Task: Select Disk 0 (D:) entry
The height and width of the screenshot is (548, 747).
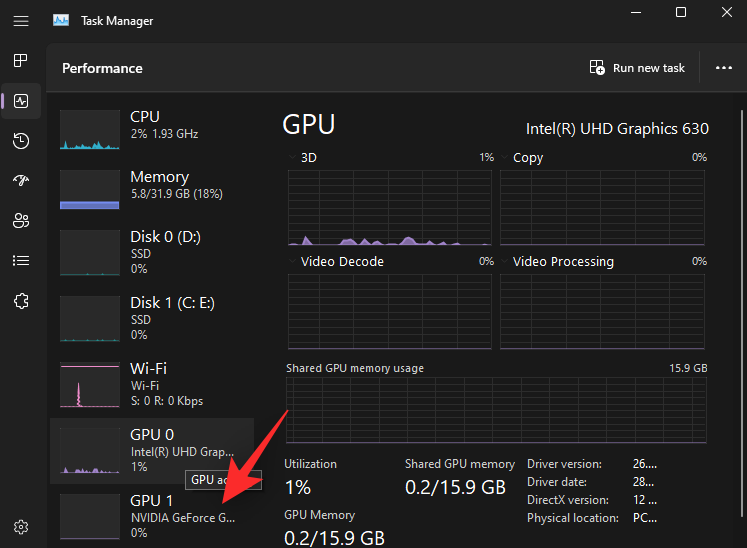Action: coord(152,253)
